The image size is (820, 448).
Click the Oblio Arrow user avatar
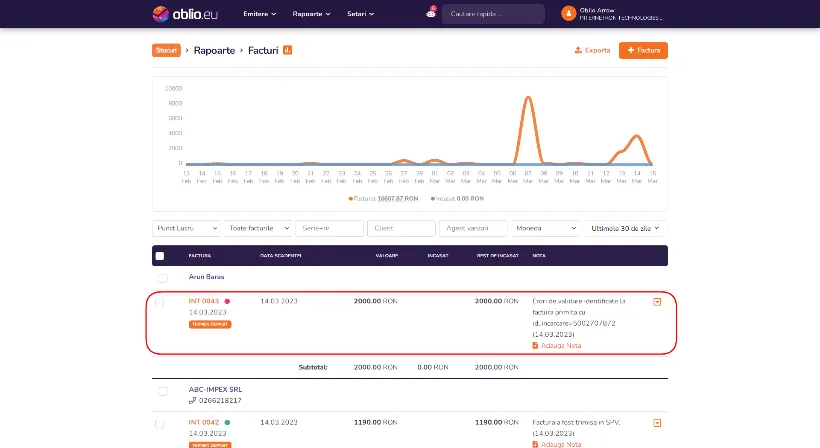pyautogui.click(x=569, y=14)
